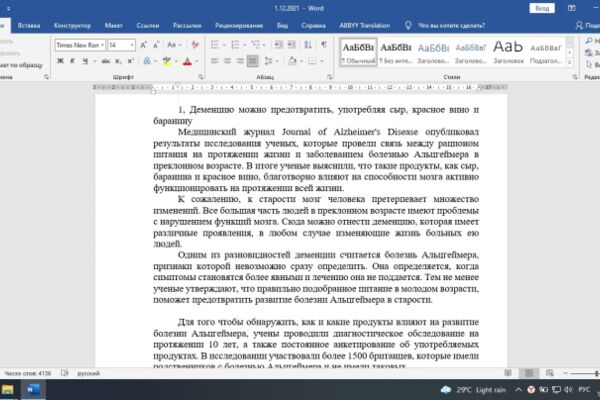Viewport: 600px width, 400px height.
Task: Click the proofing check icon in status bar
Action: click(x=64, y=373)
